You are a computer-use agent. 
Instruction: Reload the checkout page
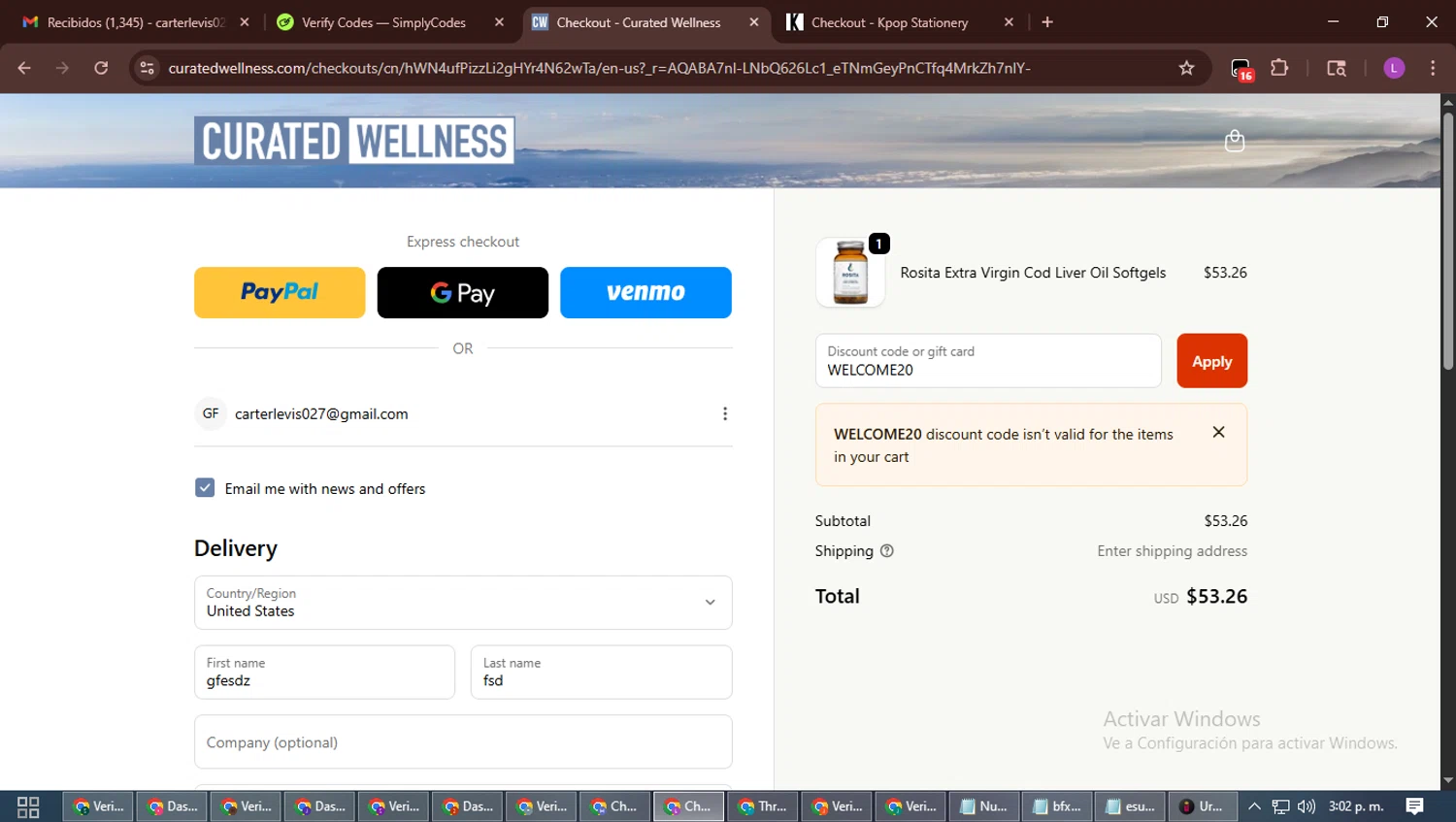click(101, 68)
